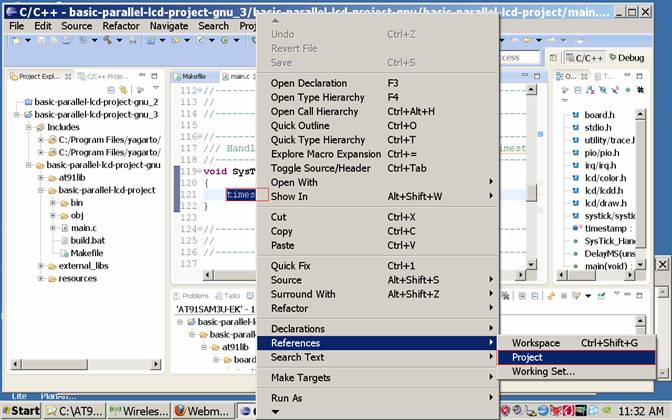
Task: Open the Declarations submenu
Action: (378, 329)
